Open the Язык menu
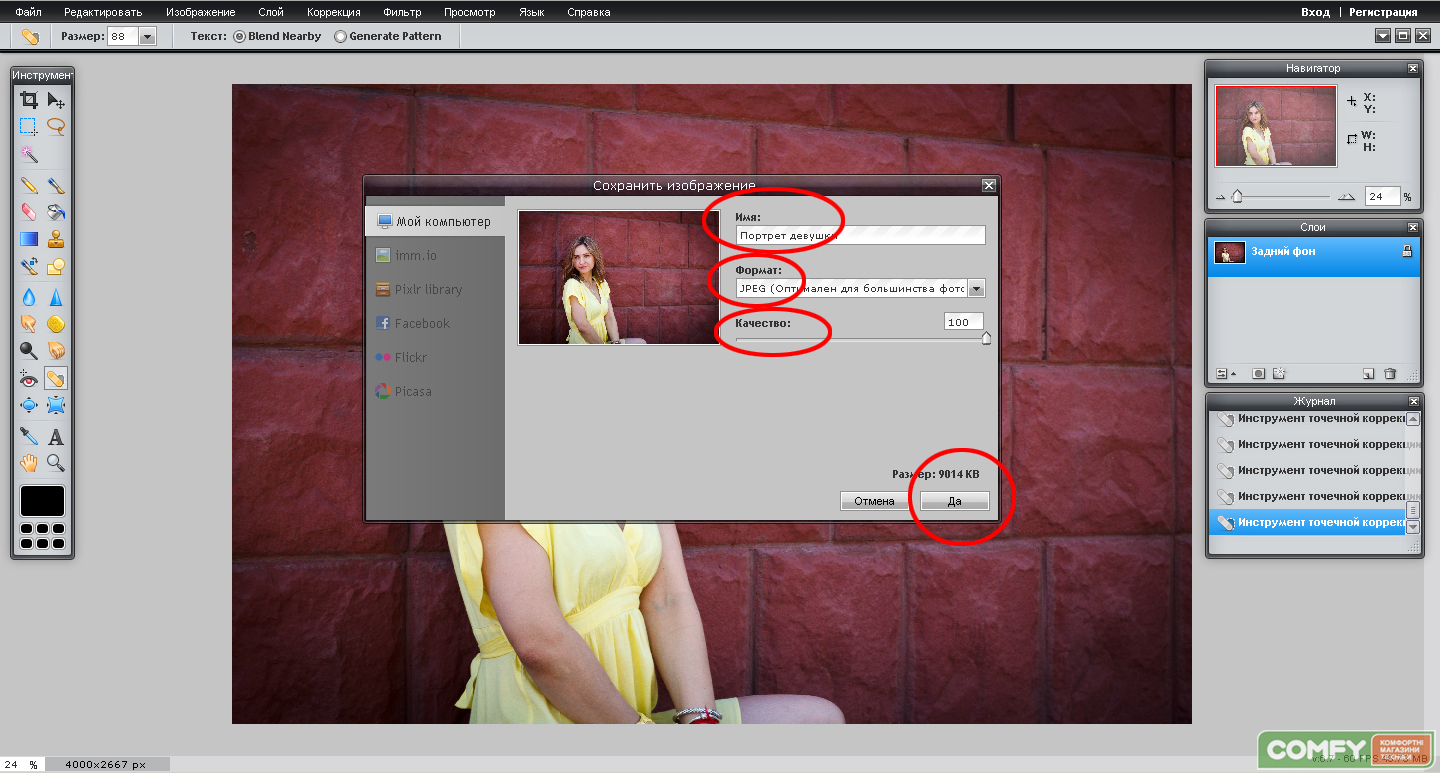Image resolution: width=1440 pixels, height=774 pixels. [x=532, y=12]
